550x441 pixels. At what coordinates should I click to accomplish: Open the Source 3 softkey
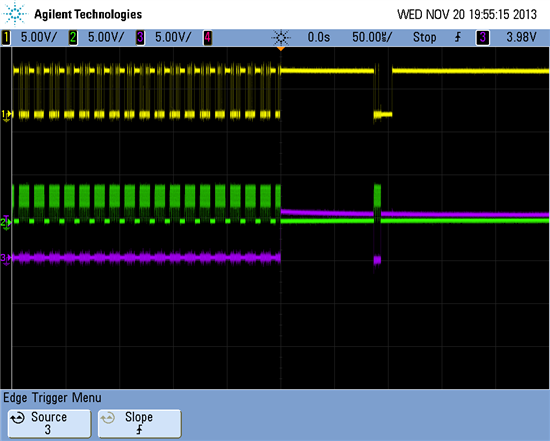click(49, 423)
